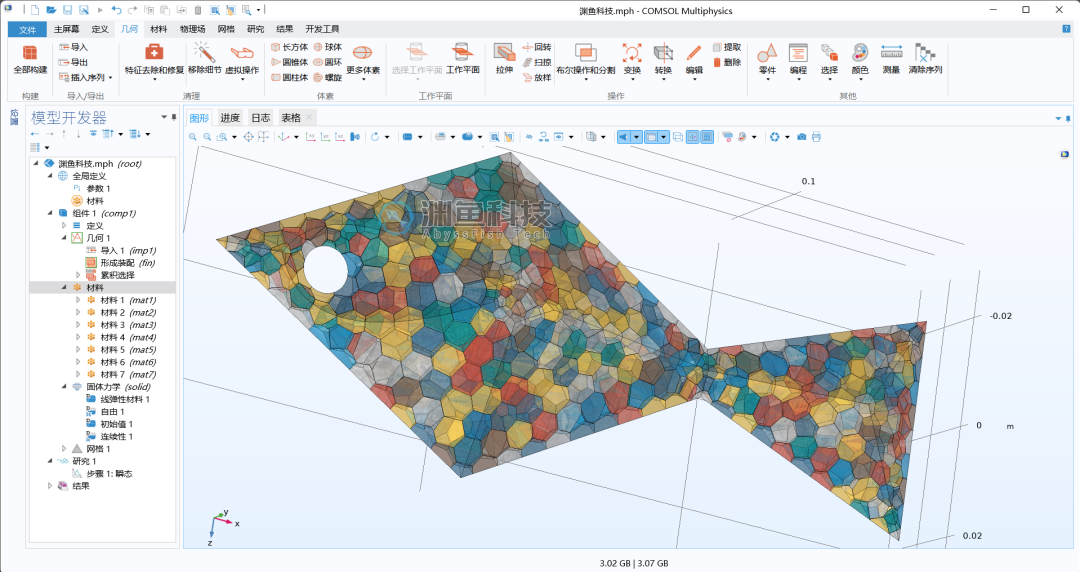
Task: Pin the 模型开发器 panel
Action: tap(174, 117)
